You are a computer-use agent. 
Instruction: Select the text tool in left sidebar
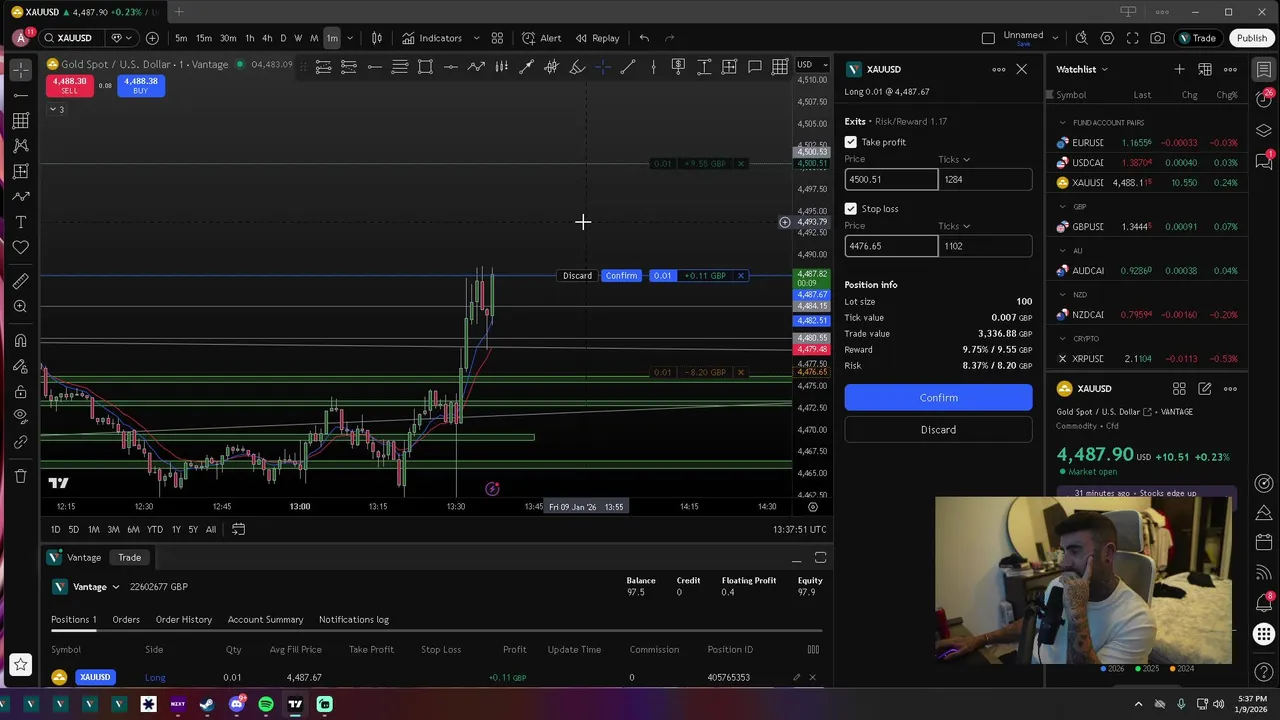coord(20,222)
